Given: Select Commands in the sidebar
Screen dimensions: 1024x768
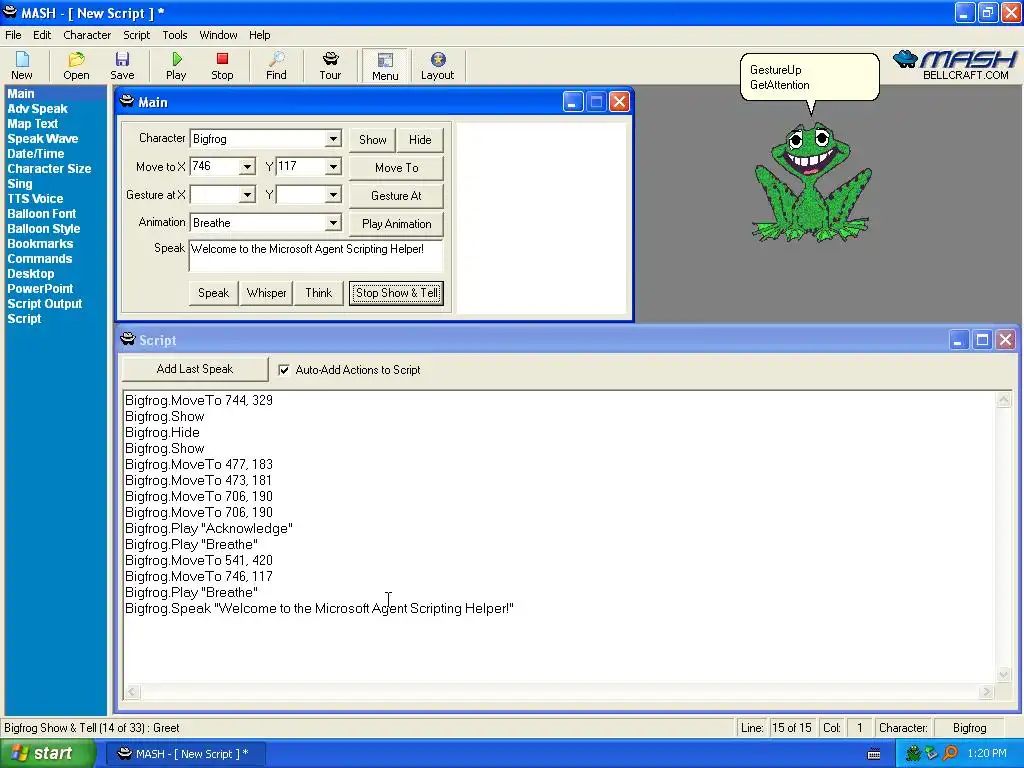Looking at the screenshot, I should pyautogui.click(x=40, y=259).
